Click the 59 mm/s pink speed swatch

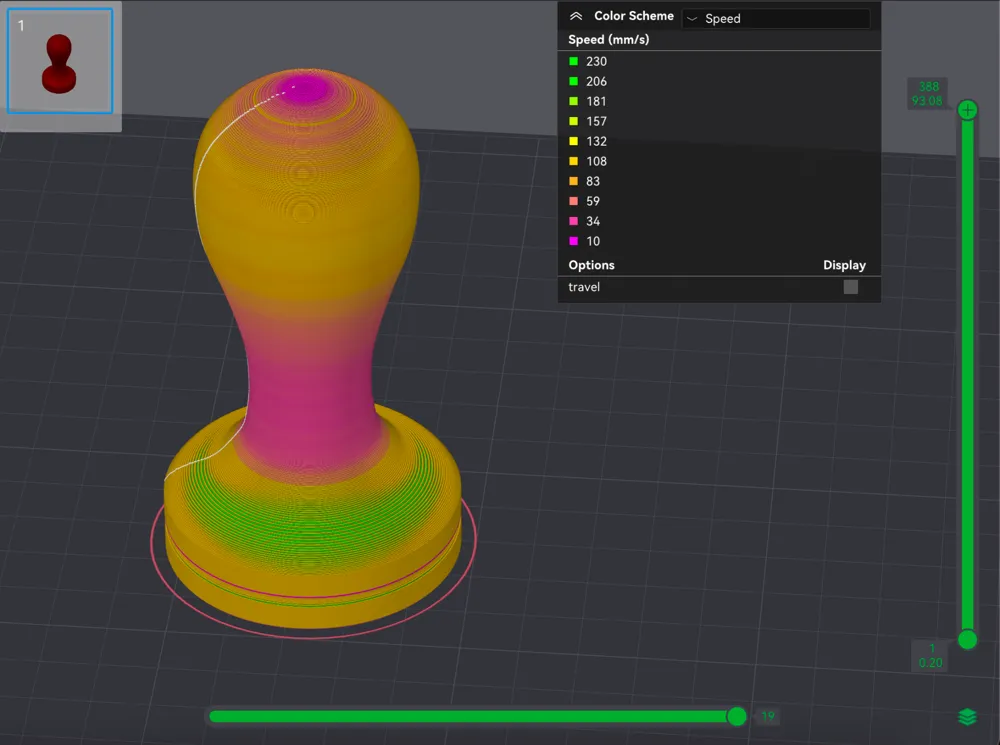(x=571, y=201)
